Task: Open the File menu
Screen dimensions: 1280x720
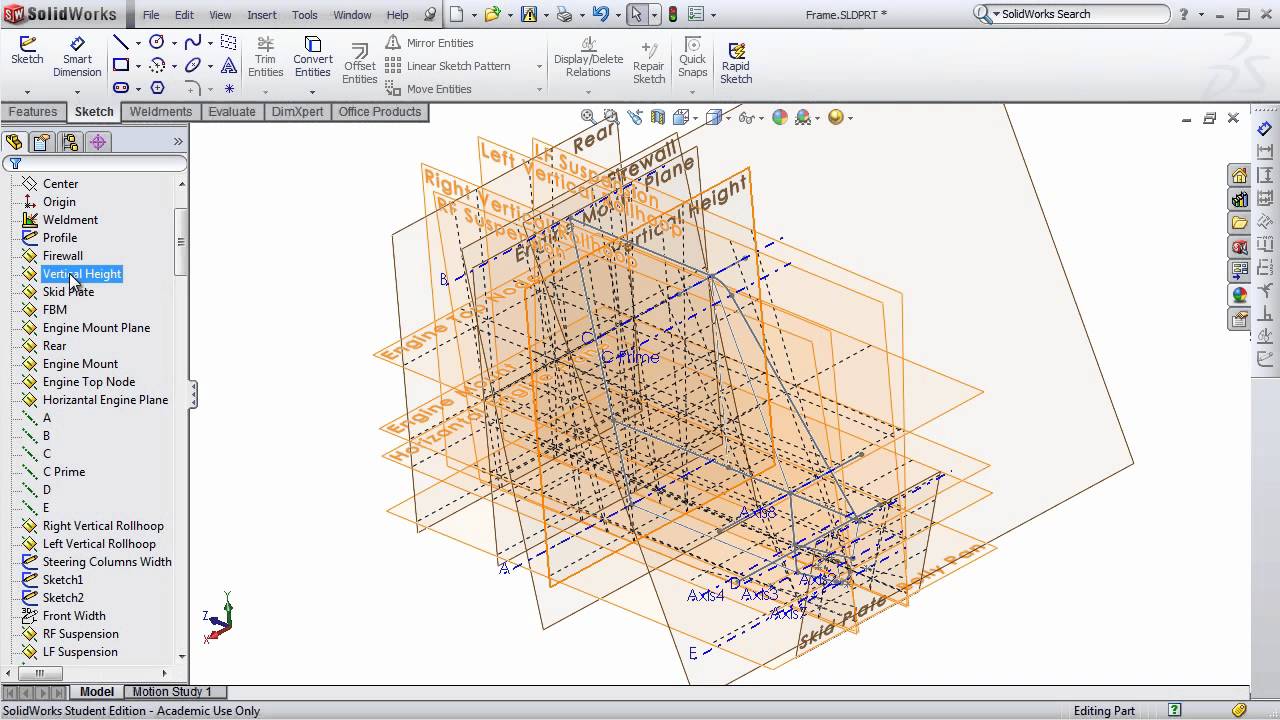Action: click(x=151, y=15)
